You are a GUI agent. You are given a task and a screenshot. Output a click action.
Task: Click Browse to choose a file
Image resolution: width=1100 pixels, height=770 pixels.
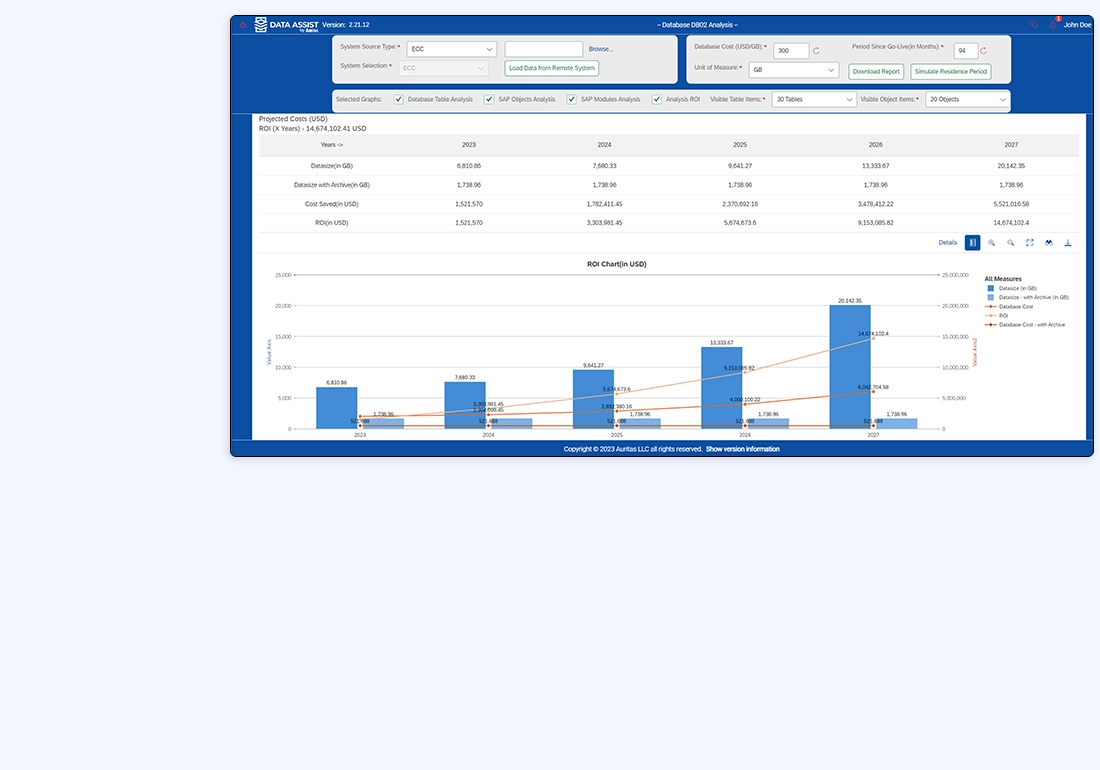tap(601, 49)
